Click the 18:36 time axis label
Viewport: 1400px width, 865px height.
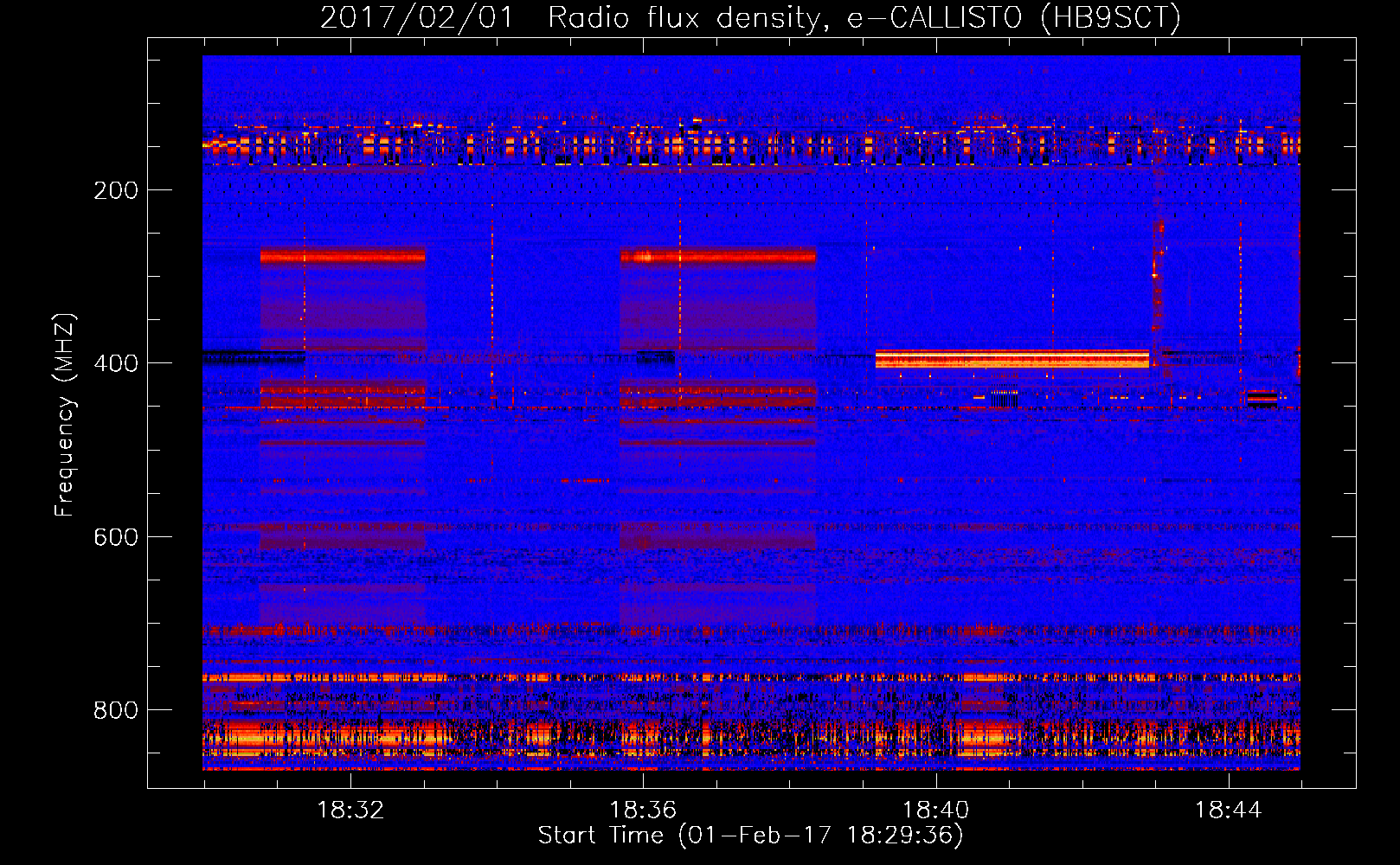pos(643,811)
